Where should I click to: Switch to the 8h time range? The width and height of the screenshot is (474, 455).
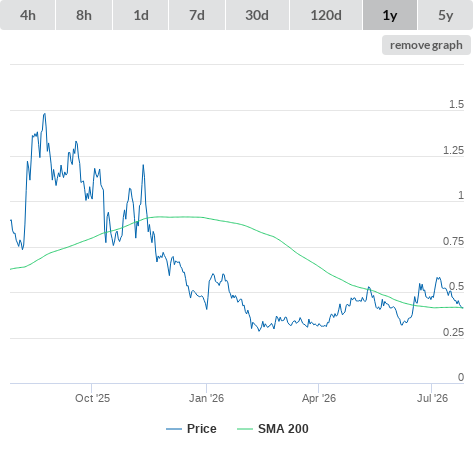pos(84,15)
